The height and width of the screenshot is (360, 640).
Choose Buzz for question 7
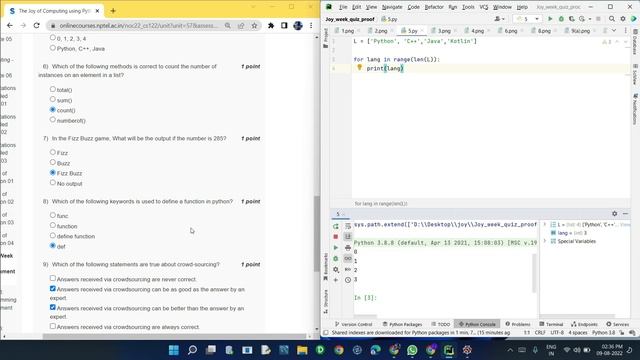(53, 162)
